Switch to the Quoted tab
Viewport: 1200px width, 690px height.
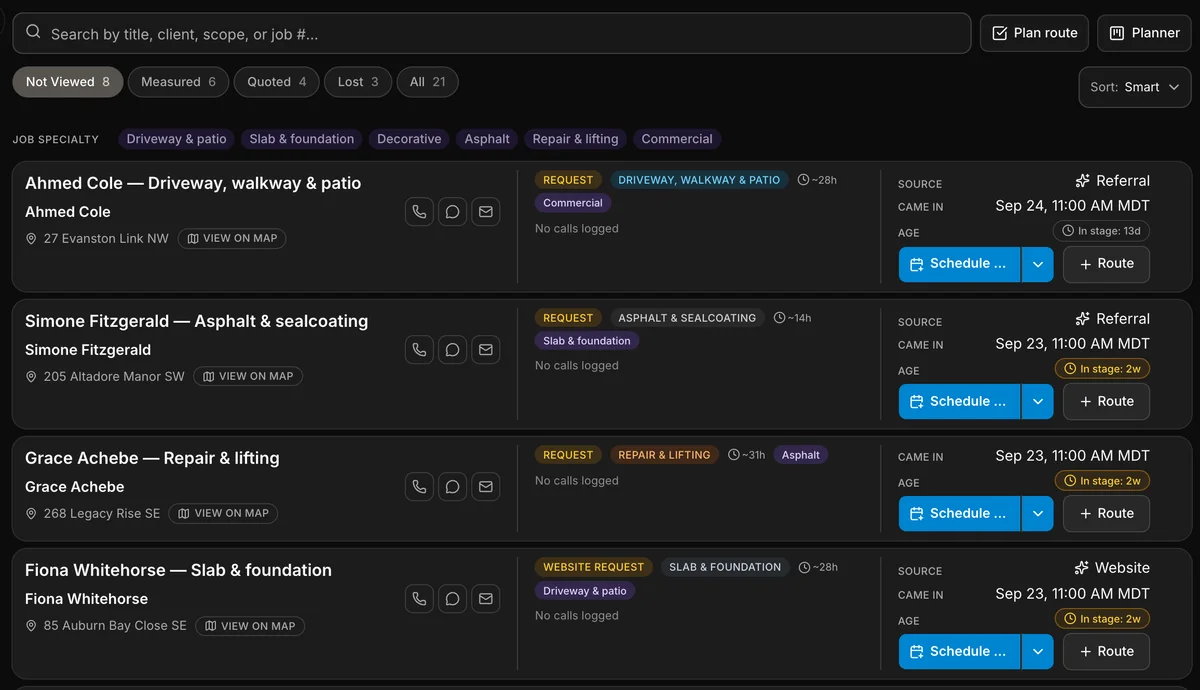pyautogui.click(x=277, y=82)
